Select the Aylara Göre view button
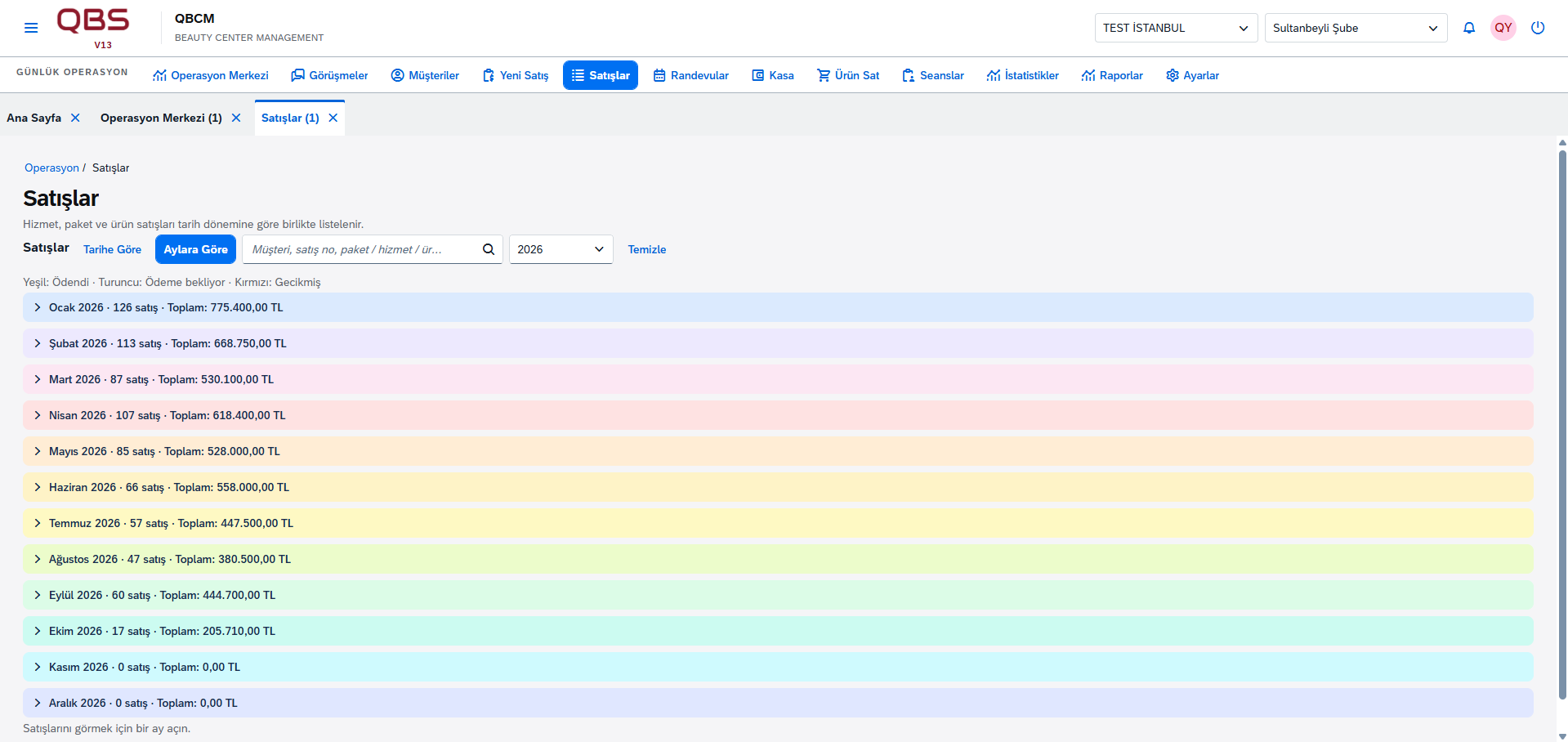This screenshot has width=1568, height=742. click(195, 249)
